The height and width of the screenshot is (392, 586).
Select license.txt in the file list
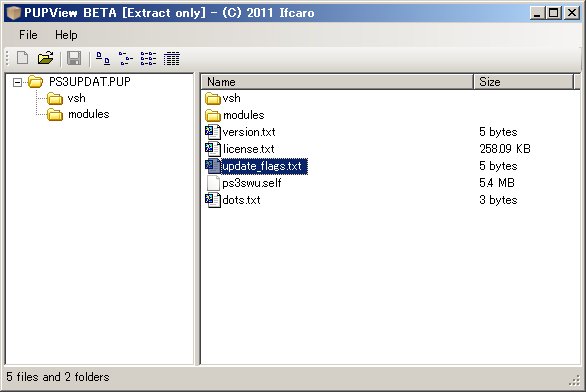249,149
